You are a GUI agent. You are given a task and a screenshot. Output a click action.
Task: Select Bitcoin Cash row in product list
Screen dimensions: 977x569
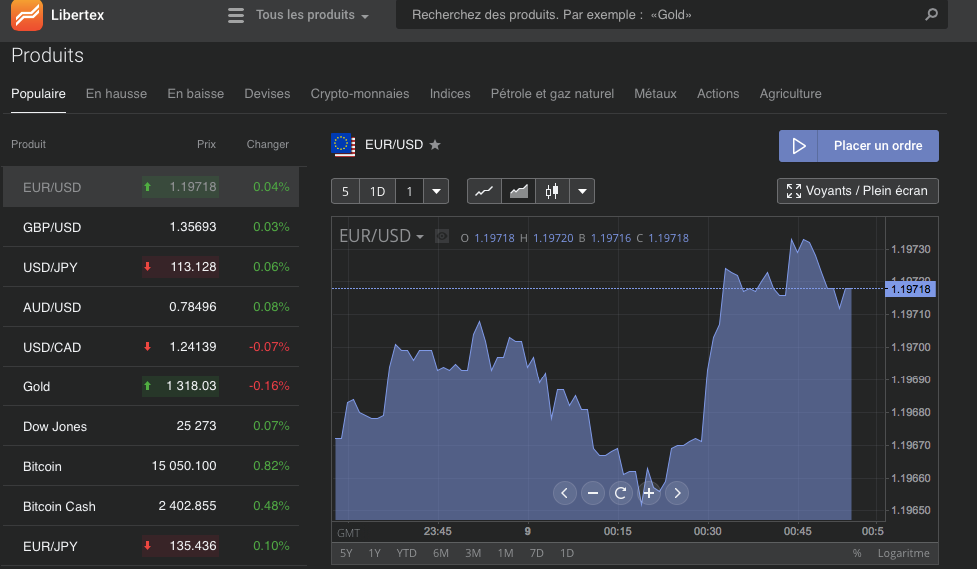click(151, 506)
